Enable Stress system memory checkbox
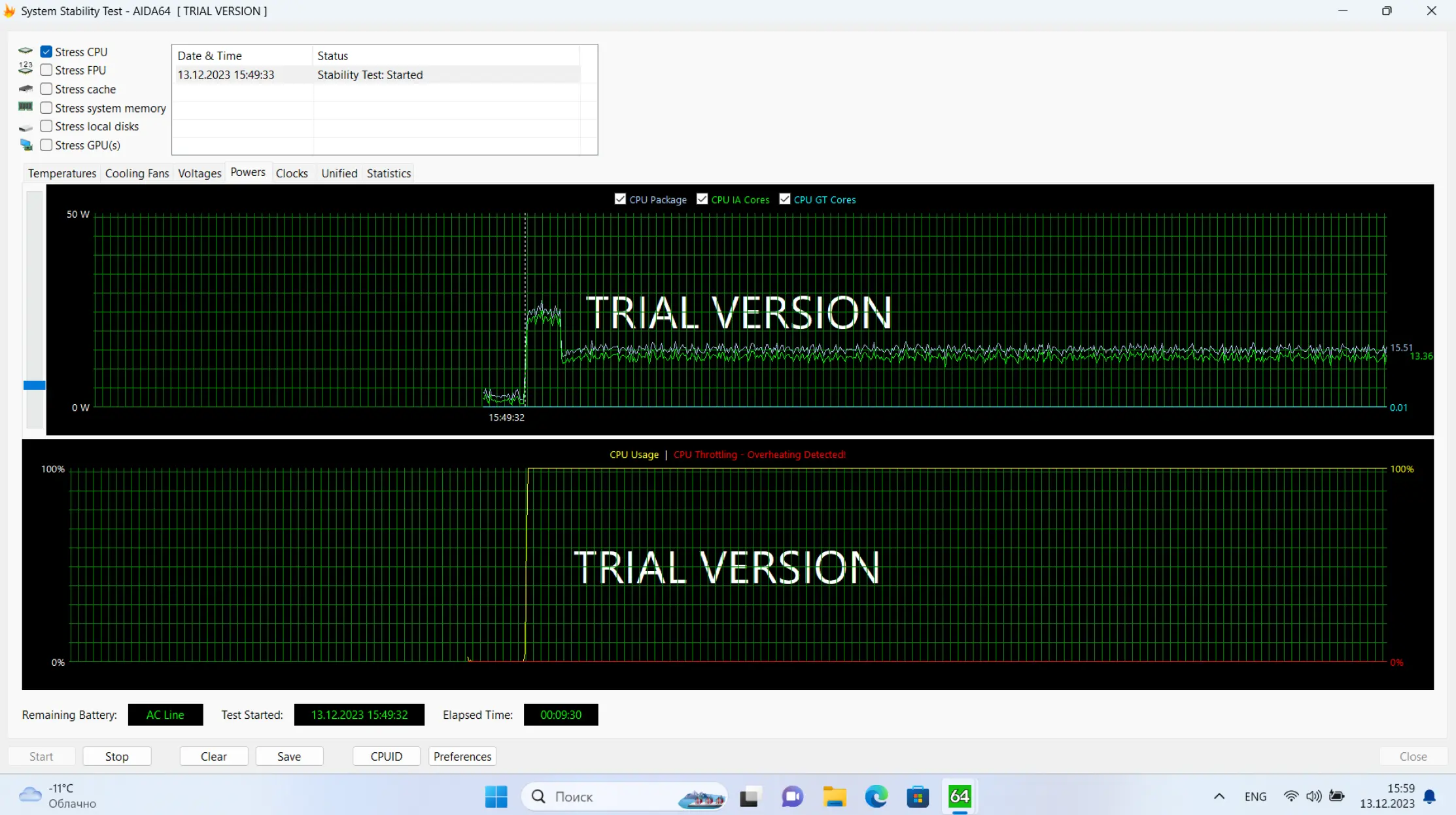The image size is (1456, 815). (x=46, y=108)
